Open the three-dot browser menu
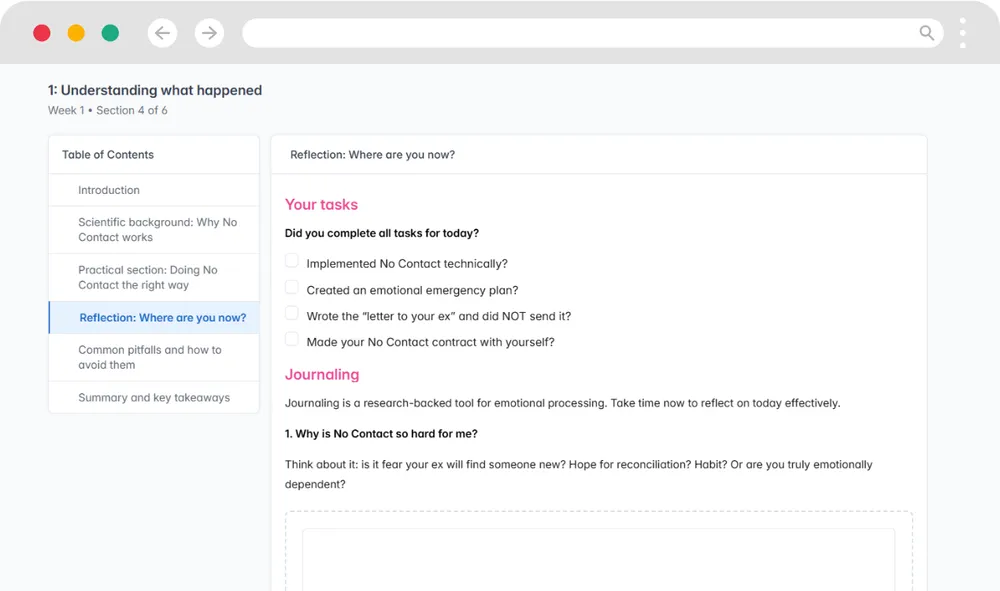1000x591 pixels. click(963, 33)
